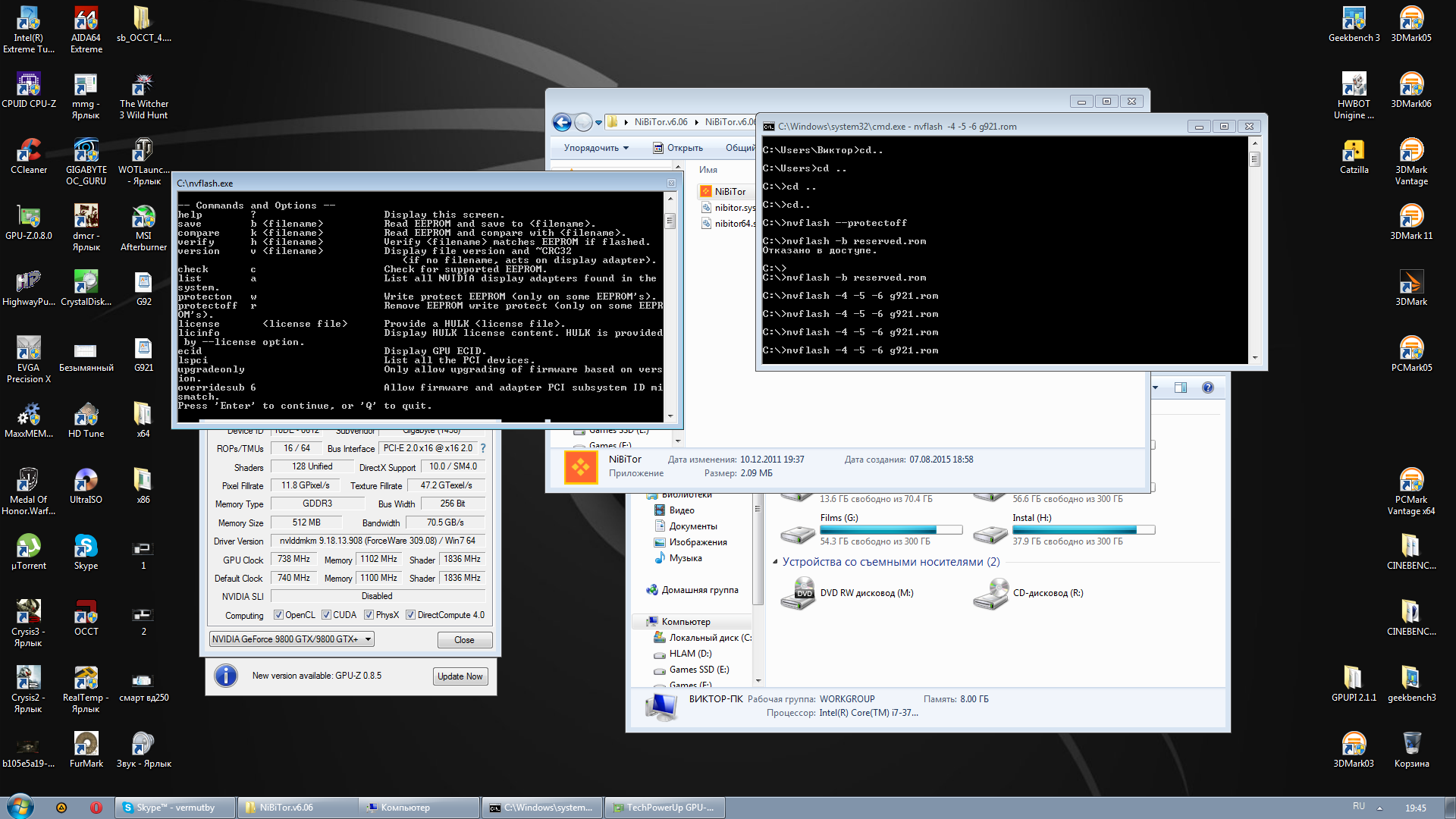This screenshot has width=1456, height=819.
Task: Click the Explorer help icon
Action: pos(1207,388)
